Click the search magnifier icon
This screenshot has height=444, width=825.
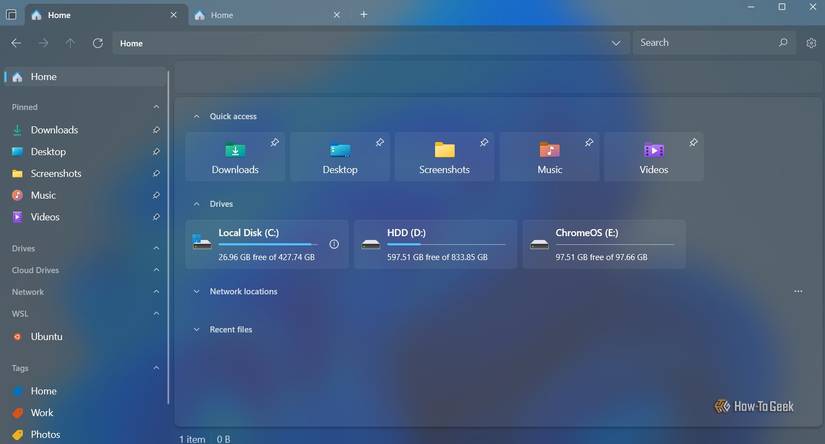pos(783,43)
